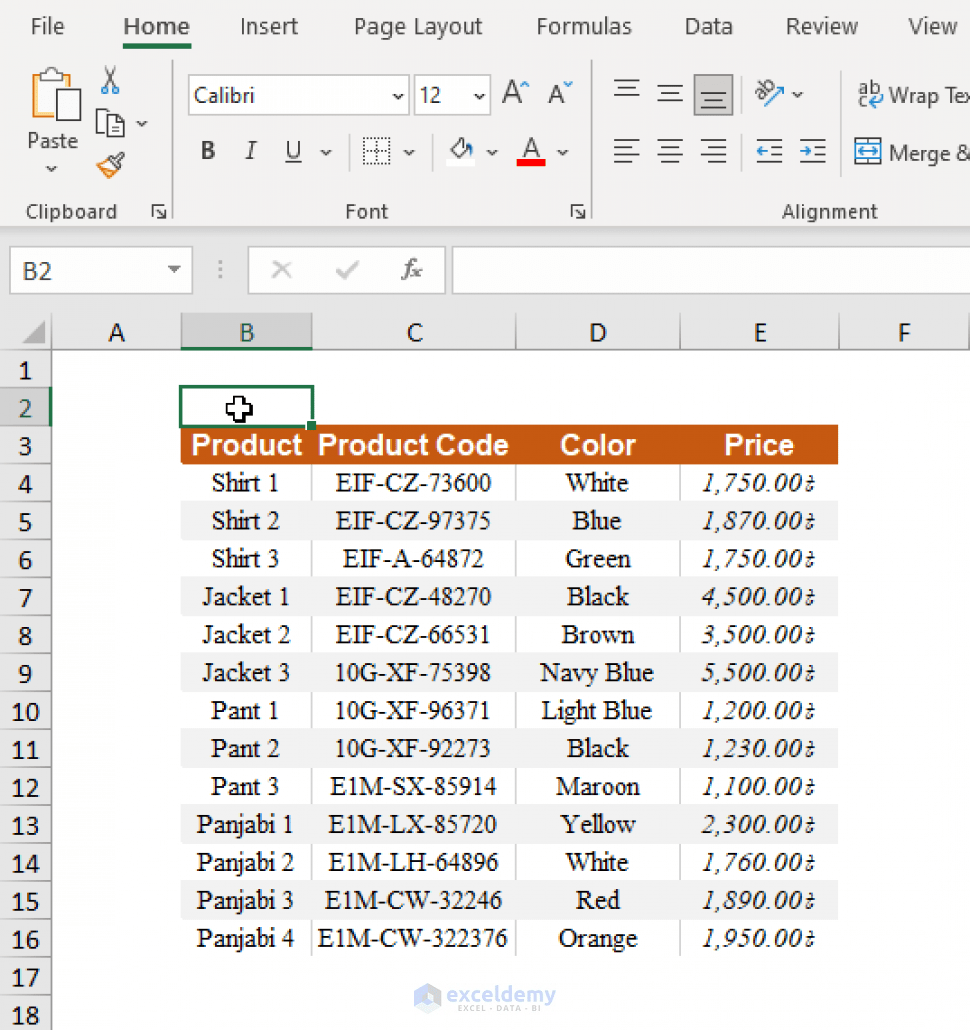Image resolution: width=970 pixels, height=1030 pixels.
Task: Click the Insert Function (fx) icon
Action: (412, 270)
